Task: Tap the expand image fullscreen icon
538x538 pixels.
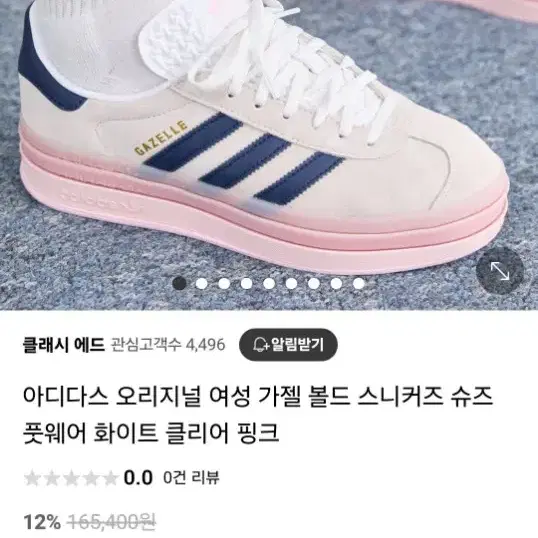Action: click(500, 271)
